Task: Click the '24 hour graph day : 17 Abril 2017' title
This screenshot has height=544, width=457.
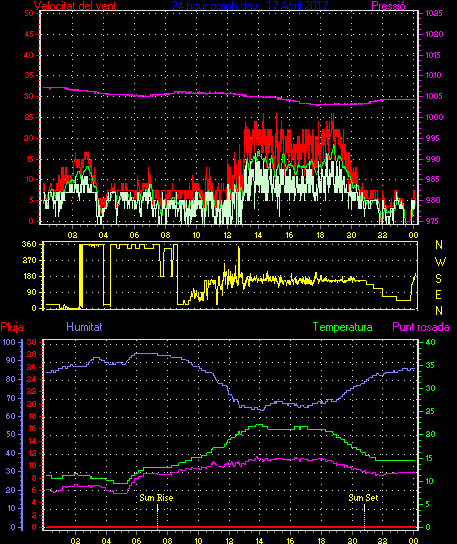Action: 249,5
